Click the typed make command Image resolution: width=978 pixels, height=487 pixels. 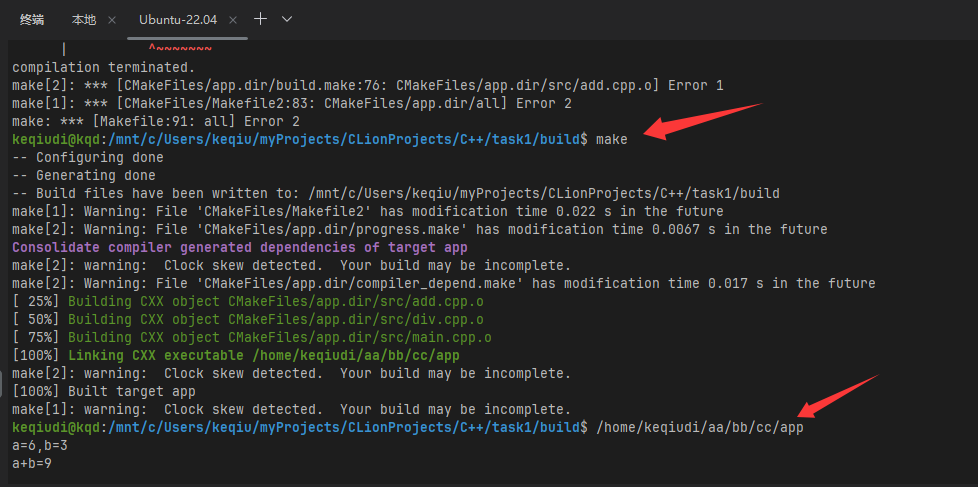611,140
